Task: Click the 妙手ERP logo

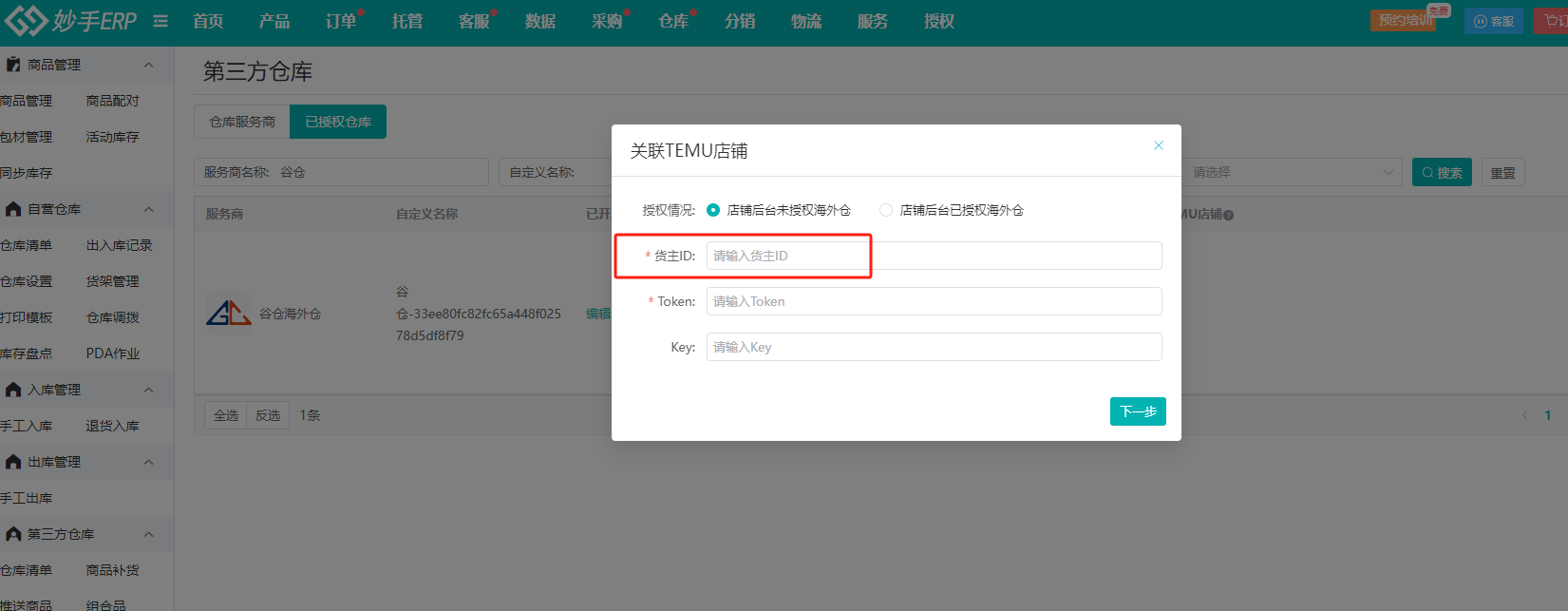Action: 71,20
